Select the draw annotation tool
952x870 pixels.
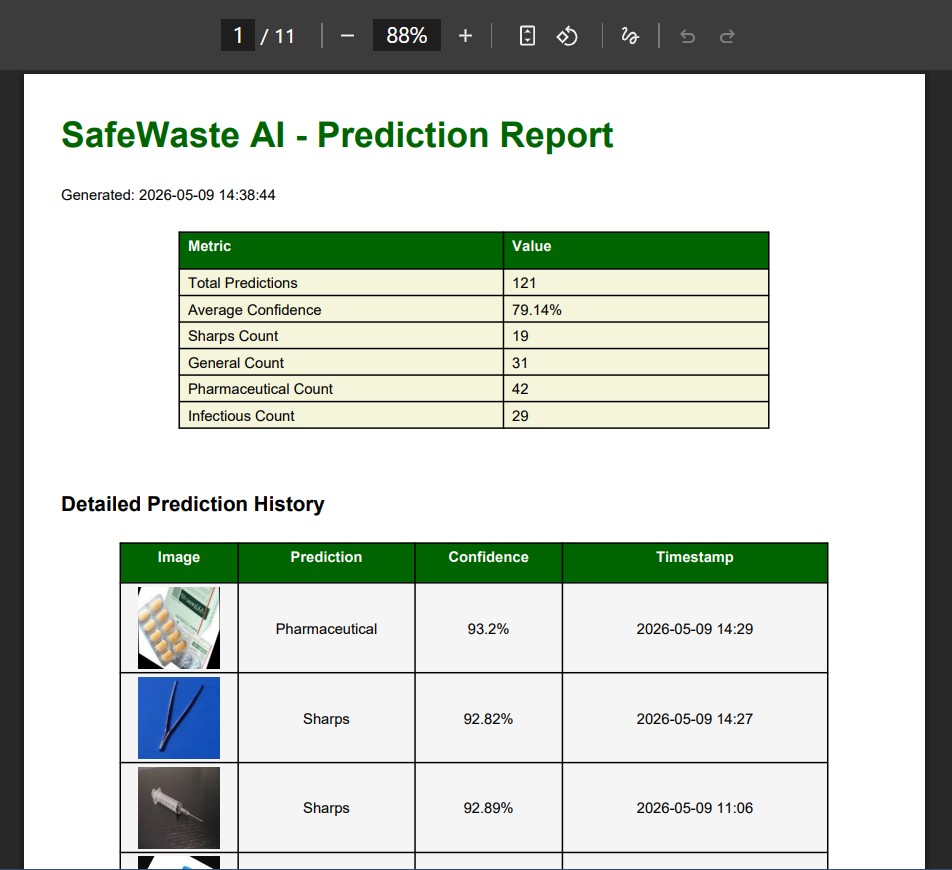click(630, 36)
